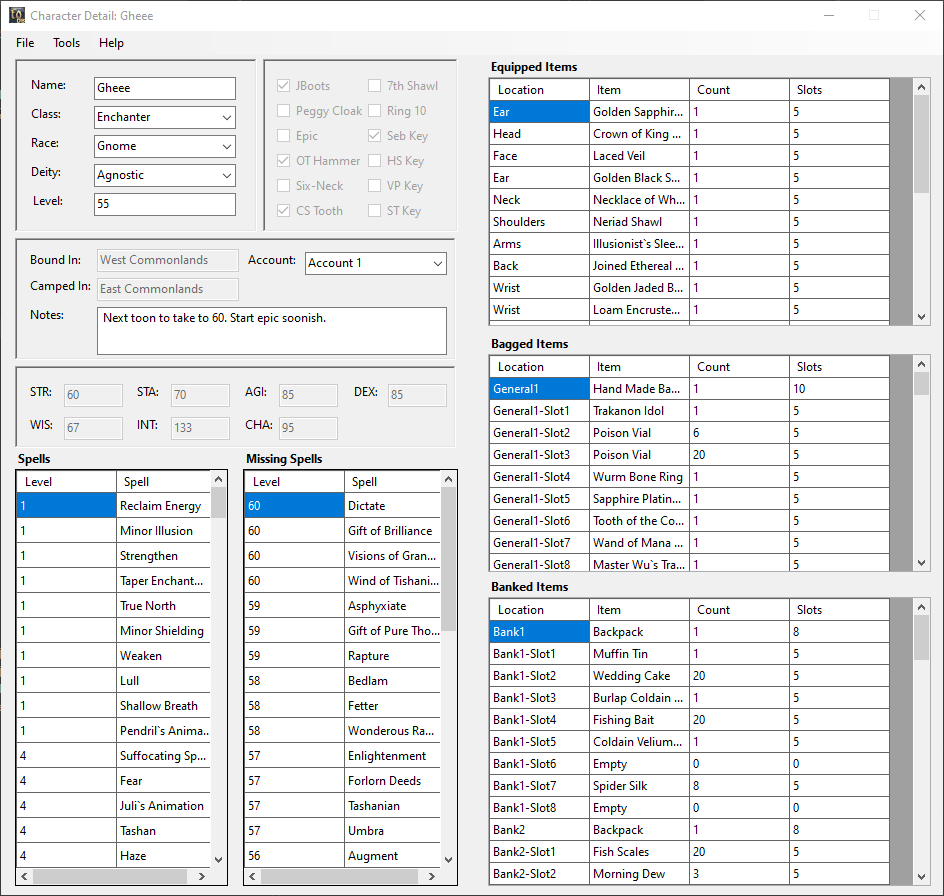The height and width of the screenshot is (896, 944).
Task: Click left arrow on Missing Spells horizontal scrollbar
Action: pyautogui.click(x=254, y=876)
